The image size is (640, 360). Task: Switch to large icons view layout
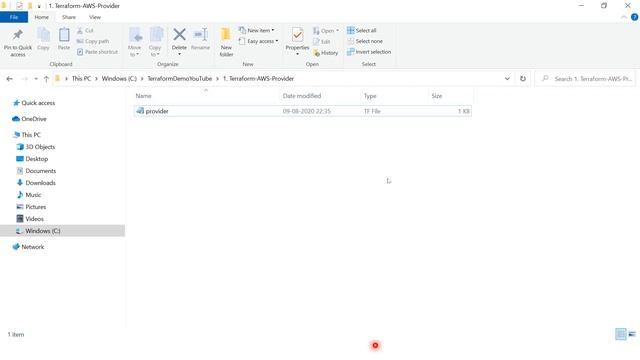tap(632, 334)
